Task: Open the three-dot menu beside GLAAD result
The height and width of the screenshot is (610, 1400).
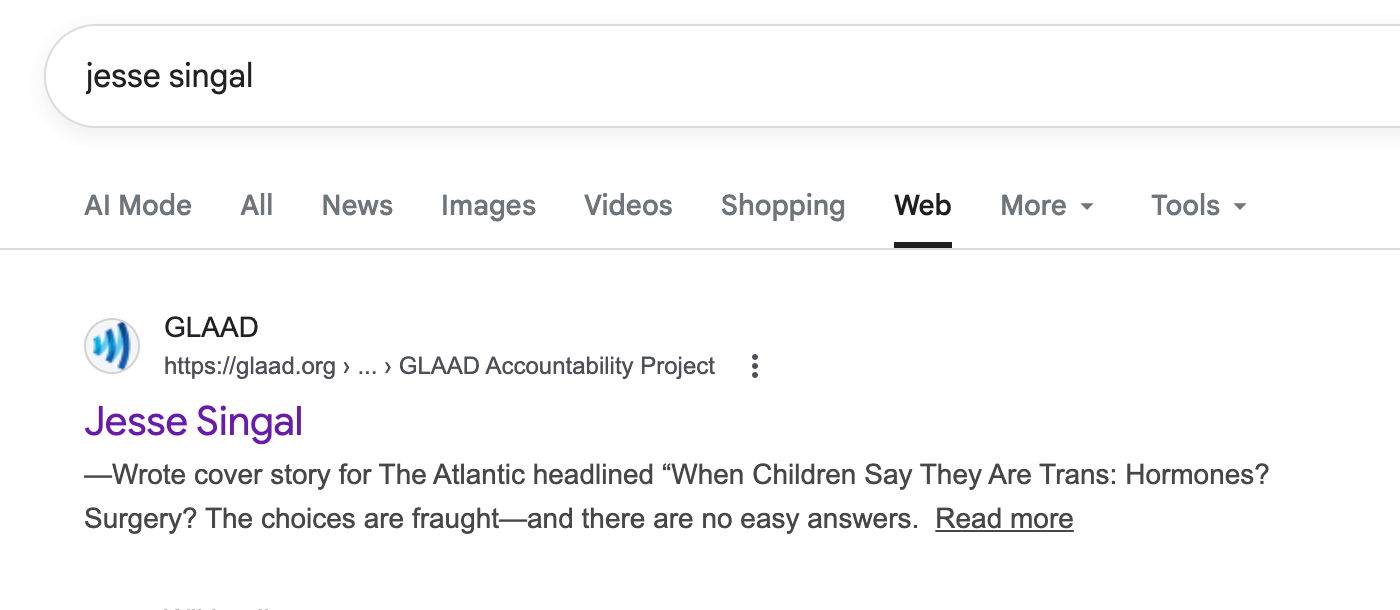Action: coord(755,366)
